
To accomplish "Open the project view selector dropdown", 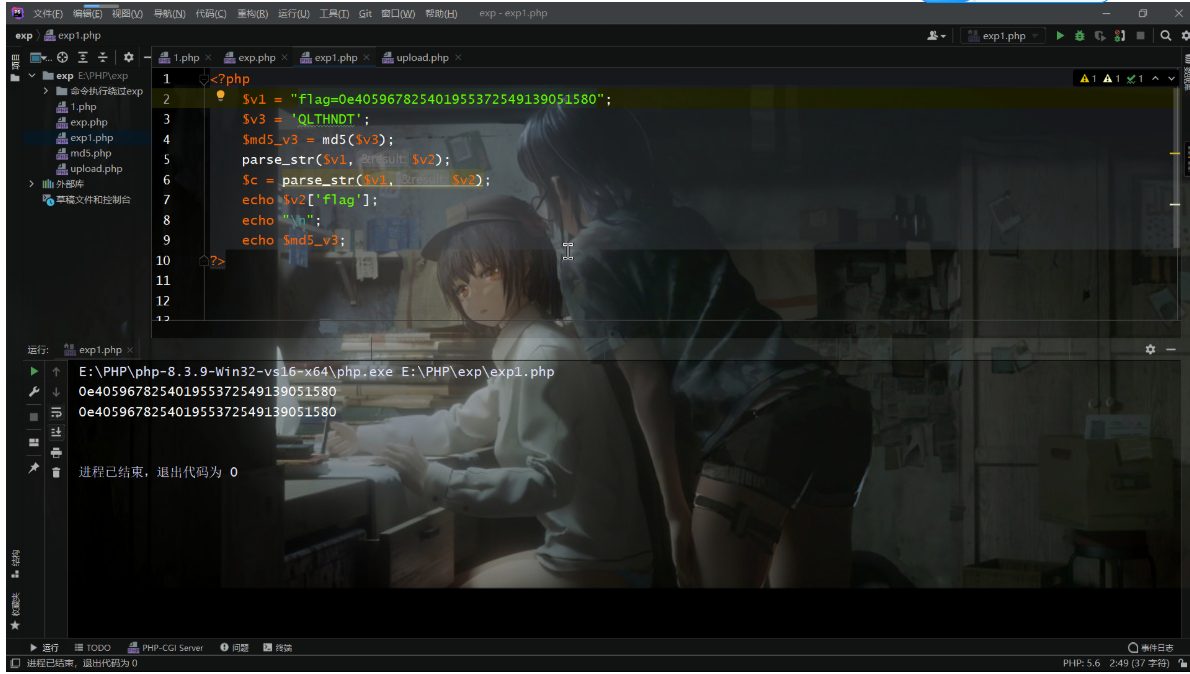I will tap(39, 57).
